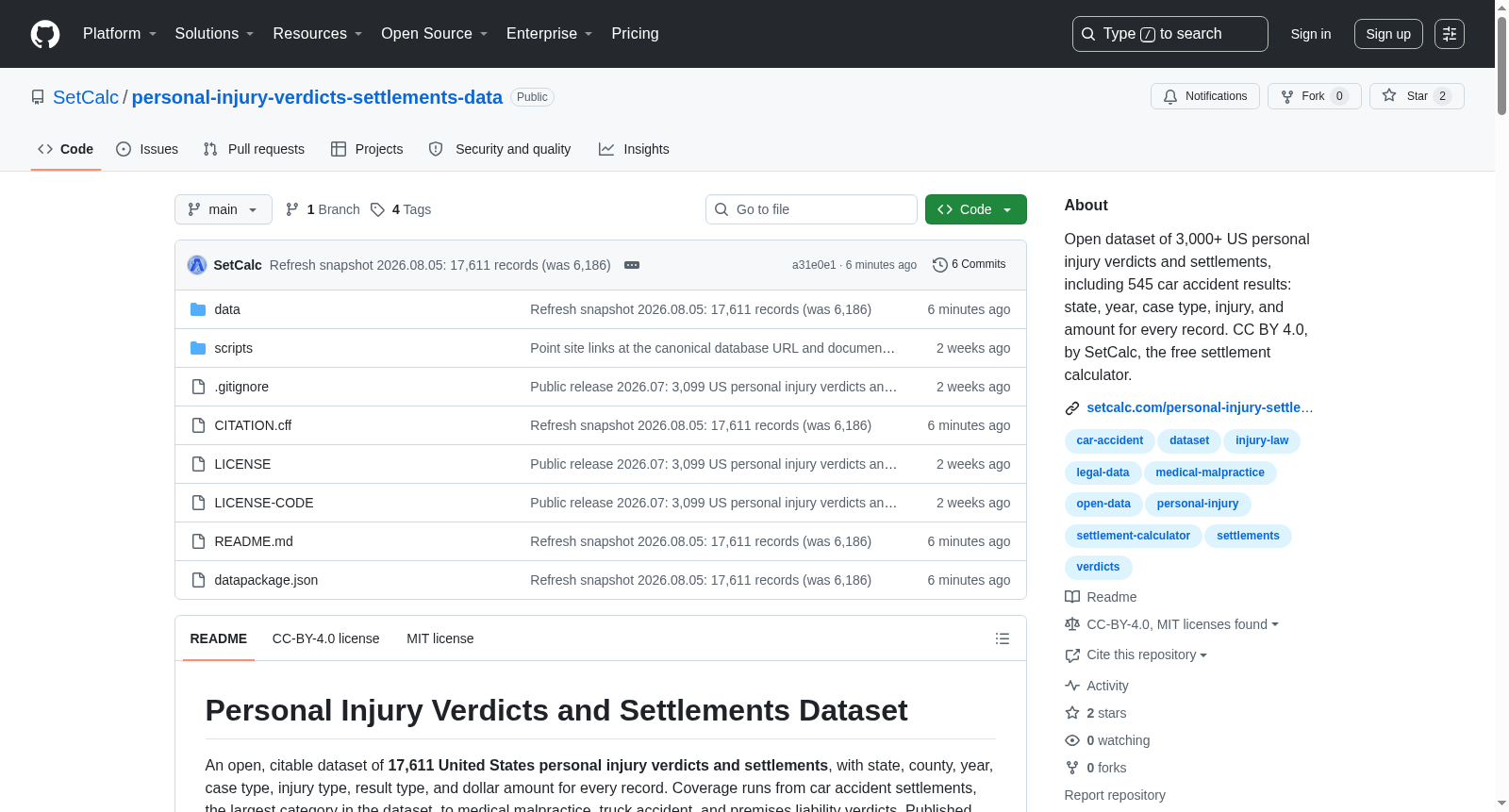Select the settlement-calculator topic tag
This screenshot has width=1509, height=812.
1133,536
